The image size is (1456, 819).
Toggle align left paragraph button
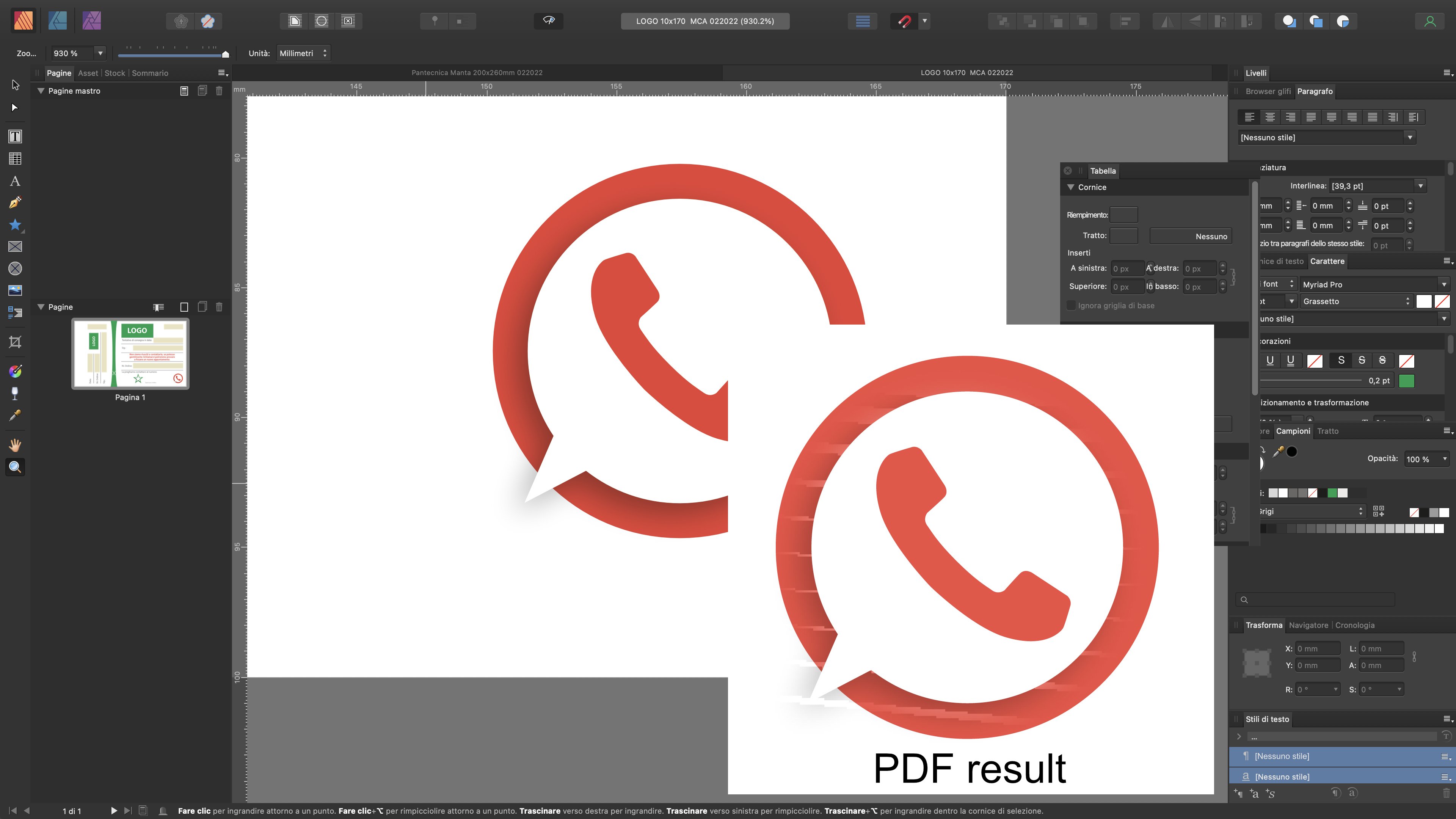(1250, 117)
